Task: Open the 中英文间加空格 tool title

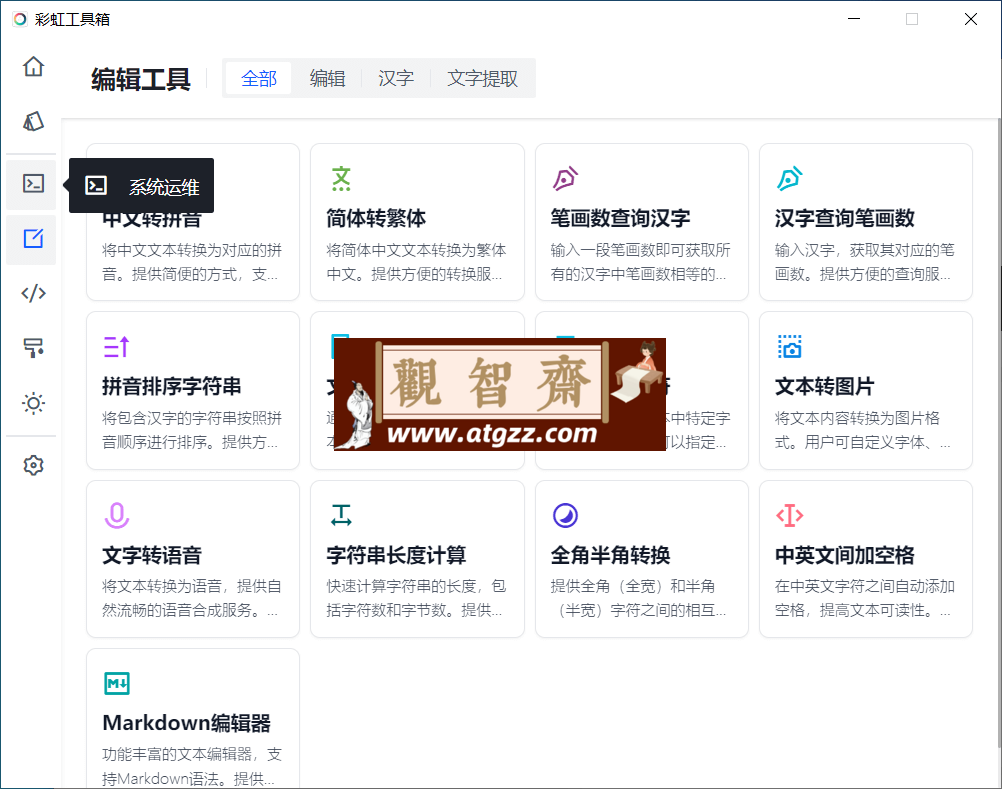Action: click(845, 555)
